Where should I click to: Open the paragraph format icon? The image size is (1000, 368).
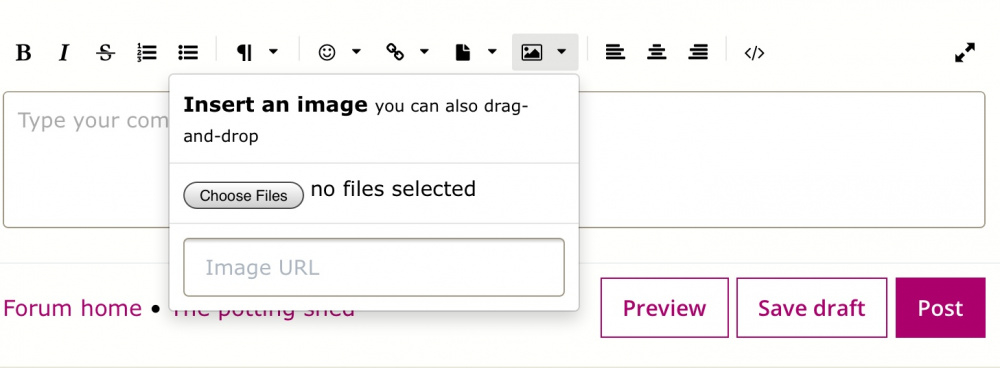tap(244, 52)
